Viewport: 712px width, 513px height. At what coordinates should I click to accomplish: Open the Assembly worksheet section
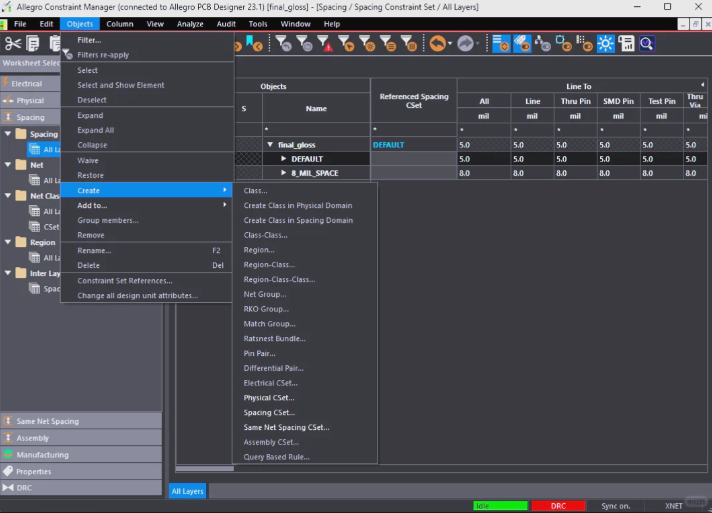(81, 438)
